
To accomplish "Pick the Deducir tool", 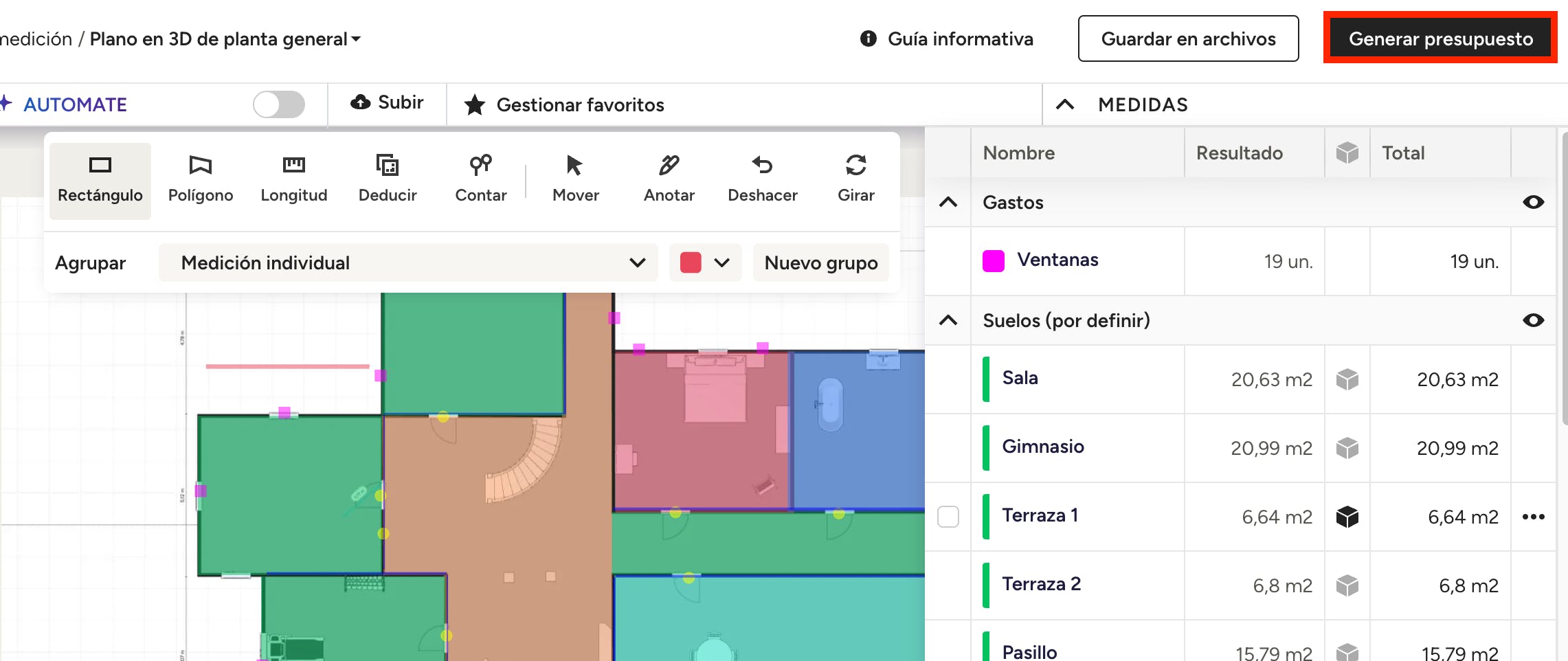I will tap(388, 180).
